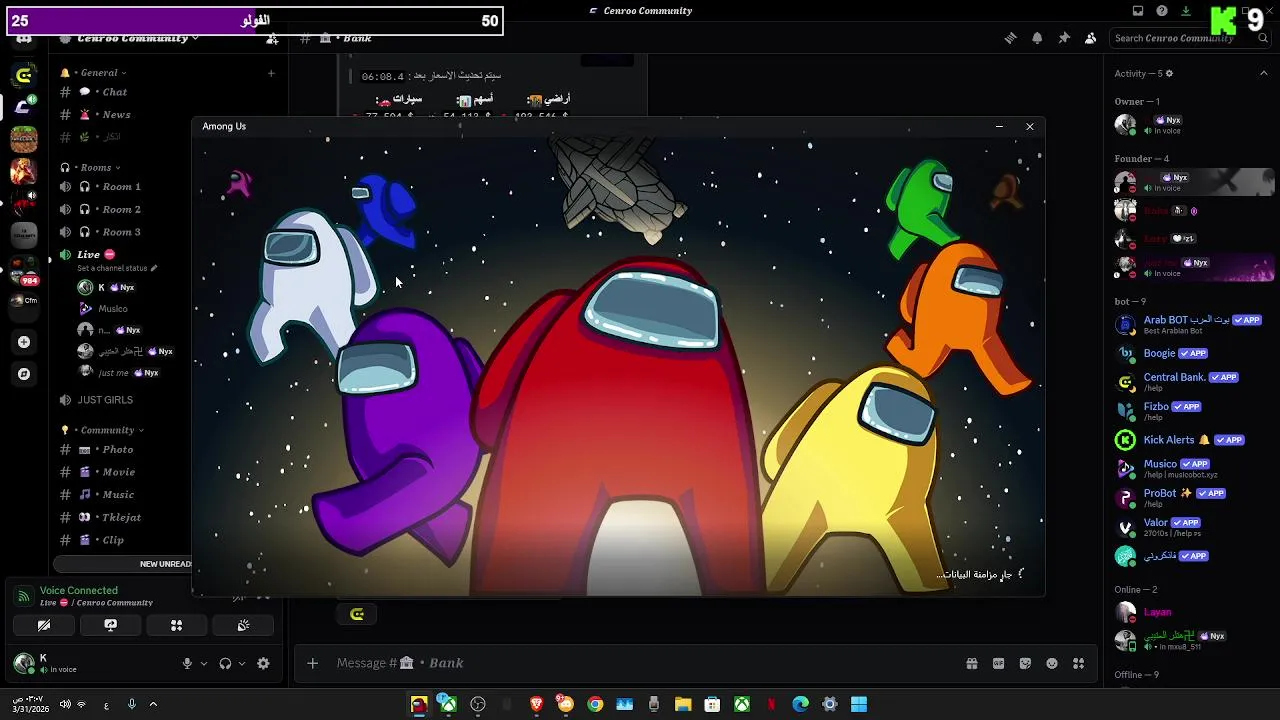Collapse the General category

(x=98, y=73)
